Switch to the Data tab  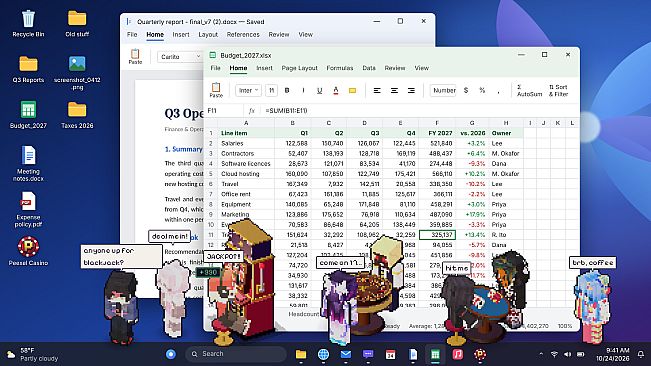[x=369, y=68]
